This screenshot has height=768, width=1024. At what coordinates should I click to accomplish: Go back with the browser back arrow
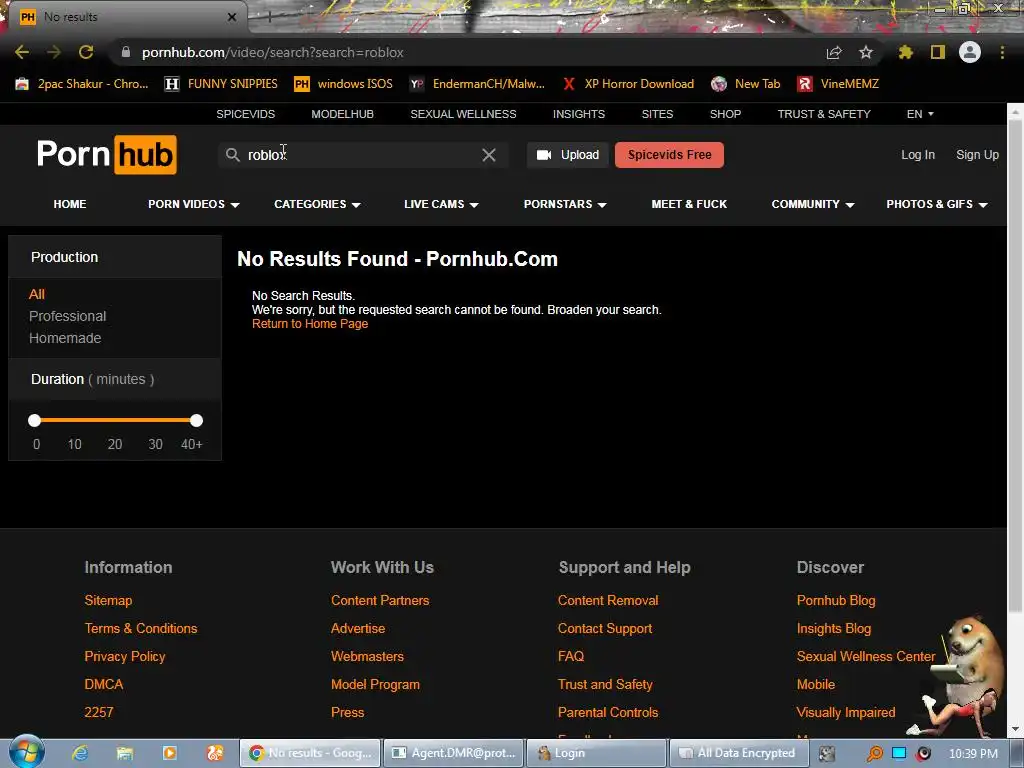[22, 52]
